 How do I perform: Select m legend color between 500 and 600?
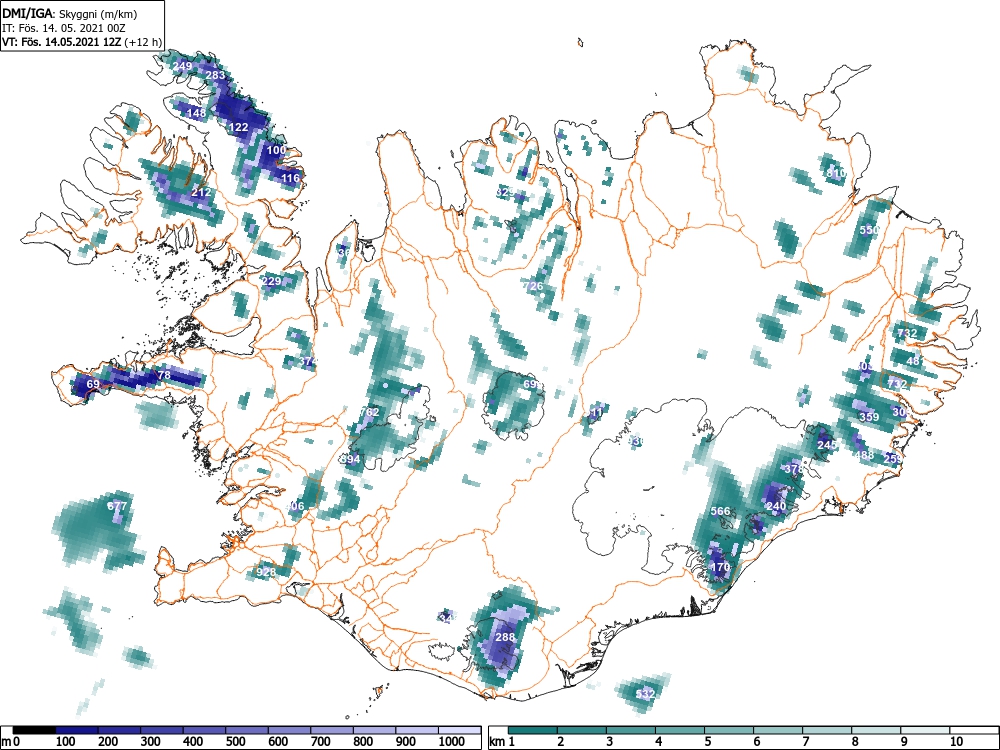pos(247,730)
